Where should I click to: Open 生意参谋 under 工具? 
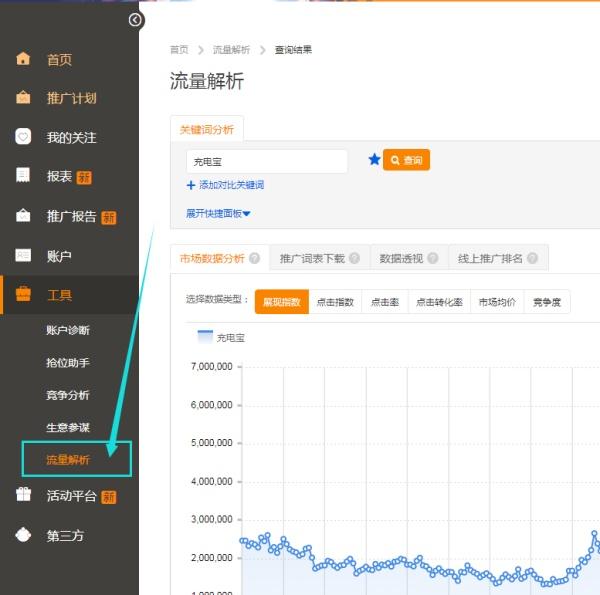tap(68, 427)
